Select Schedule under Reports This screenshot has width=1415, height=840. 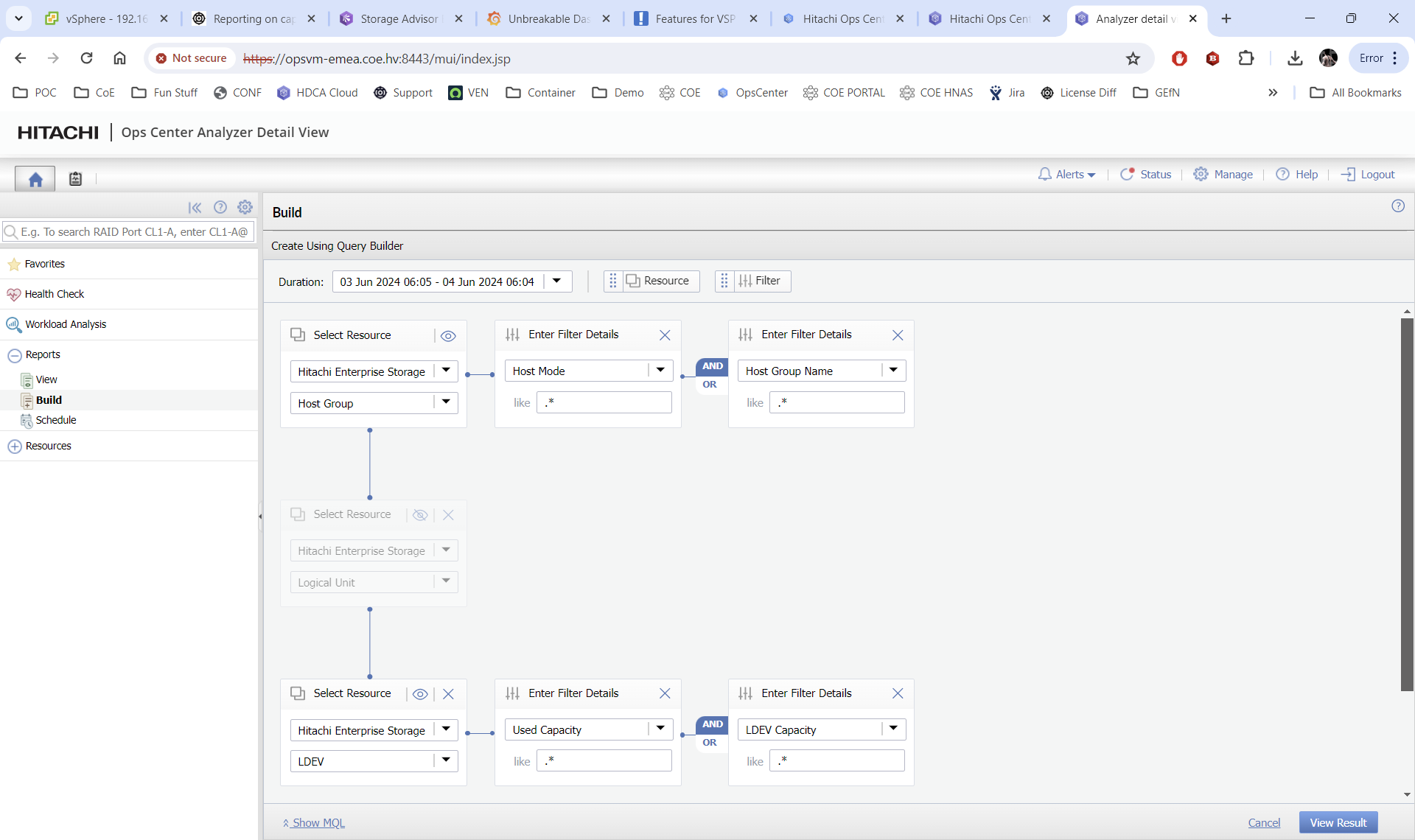click(x=55, y=420)
